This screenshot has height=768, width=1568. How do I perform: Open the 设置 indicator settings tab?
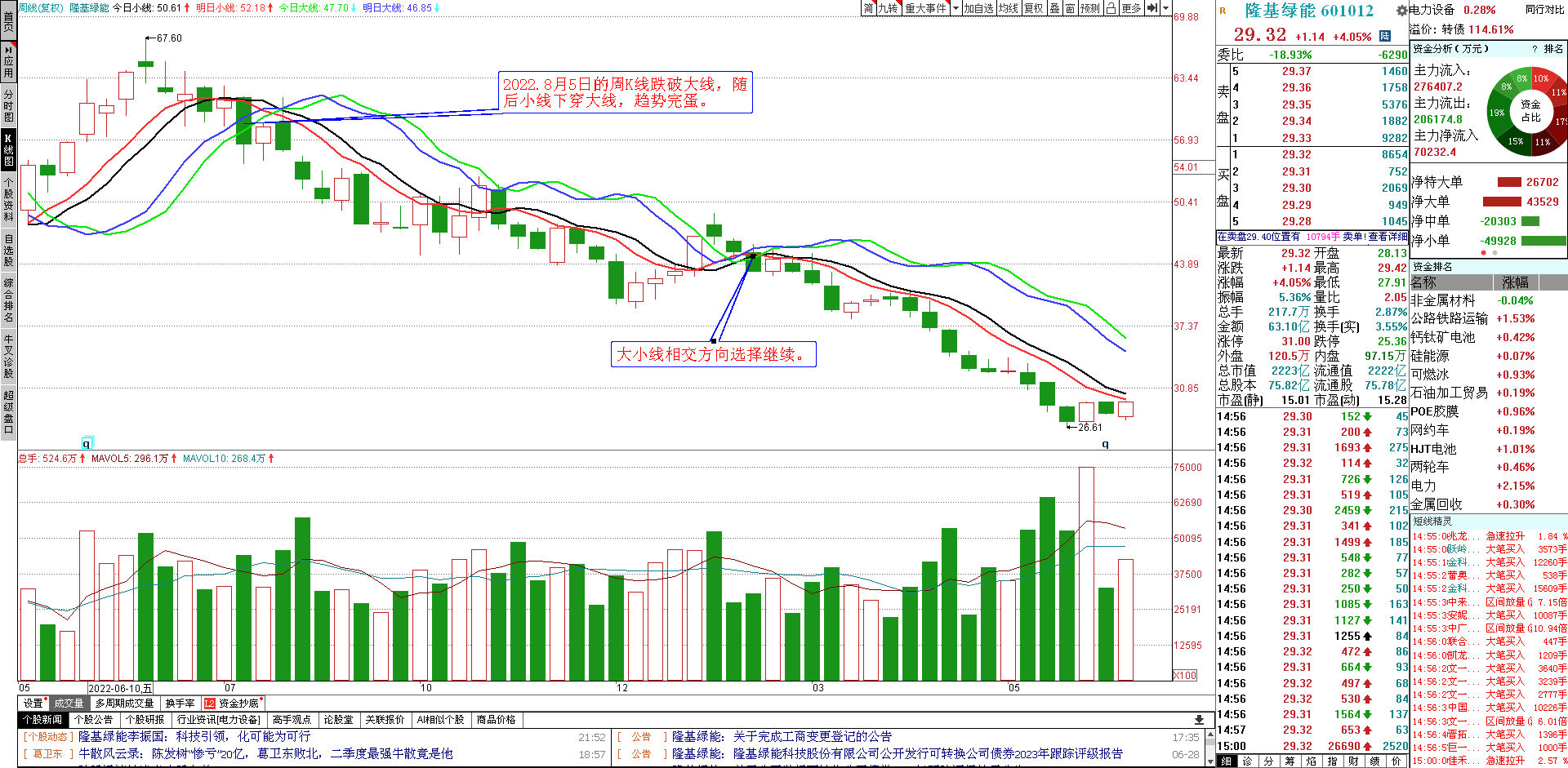coord(33,703)
